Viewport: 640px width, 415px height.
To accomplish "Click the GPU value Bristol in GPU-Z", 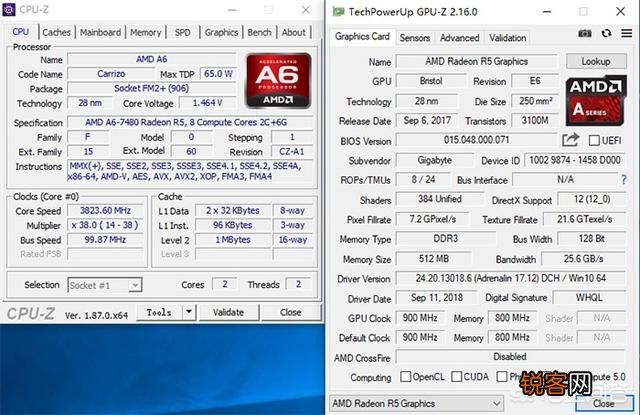I will (x=431, y=81).
